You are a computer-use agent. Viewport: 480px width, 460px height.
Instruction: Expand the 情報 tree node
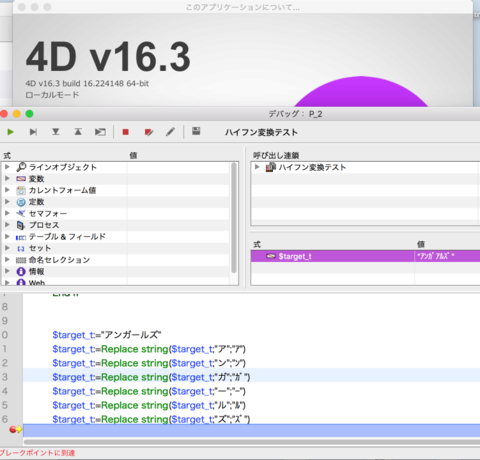click(7, 271)
